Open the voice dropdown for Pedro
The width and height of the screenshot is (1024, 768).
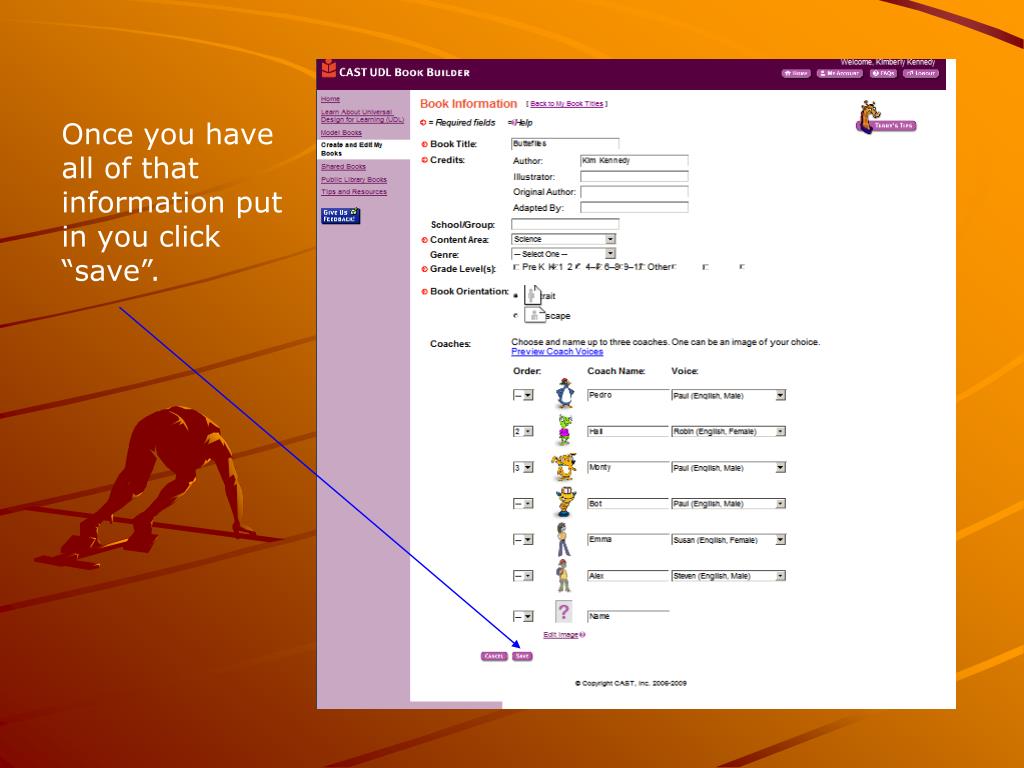[x=728, y=396]
